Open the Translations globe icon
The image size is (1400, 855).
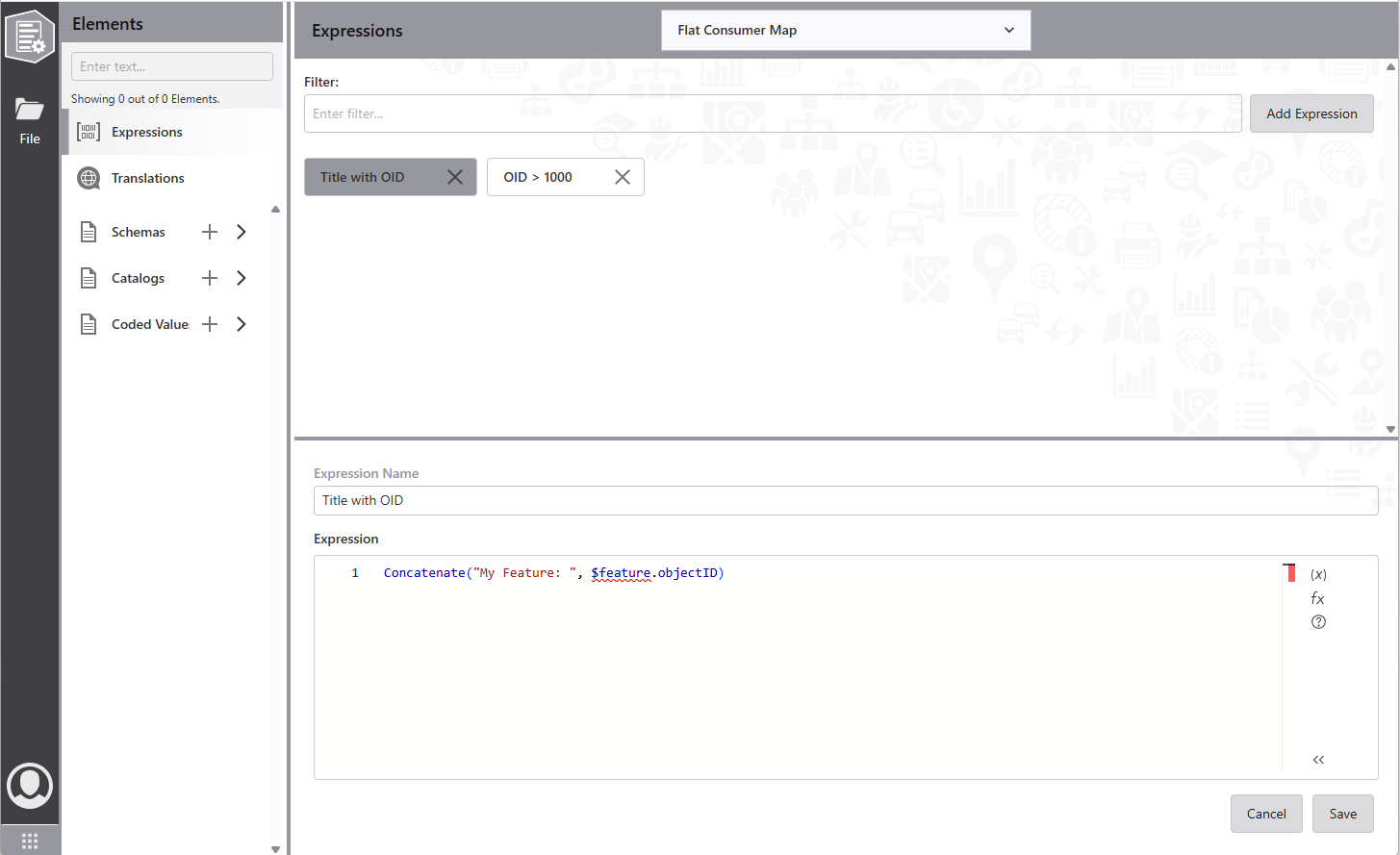(x=88, y=177)
